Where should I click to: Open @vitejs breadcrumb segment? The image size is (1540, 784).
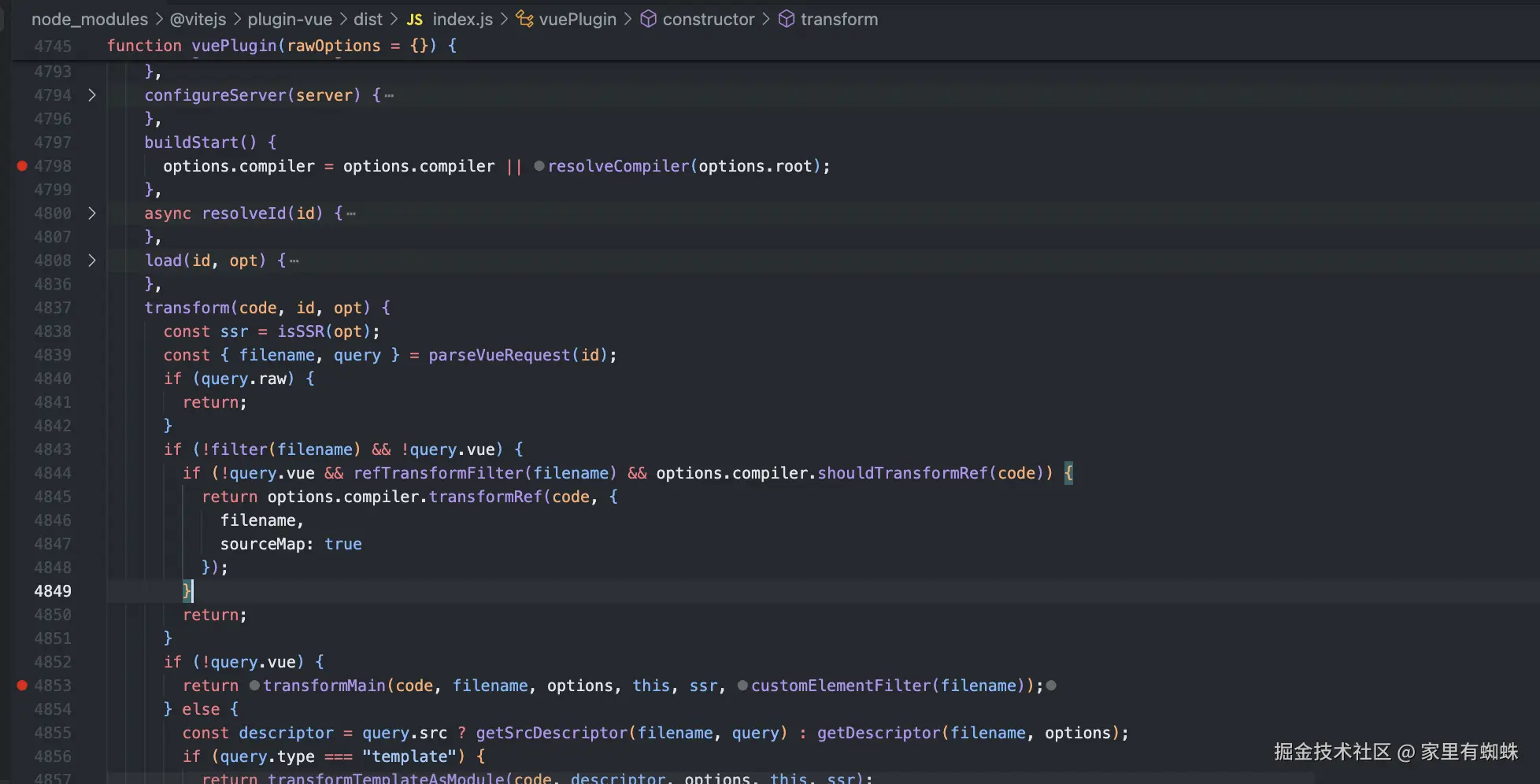pyautogui.click(x=198, y=20)
